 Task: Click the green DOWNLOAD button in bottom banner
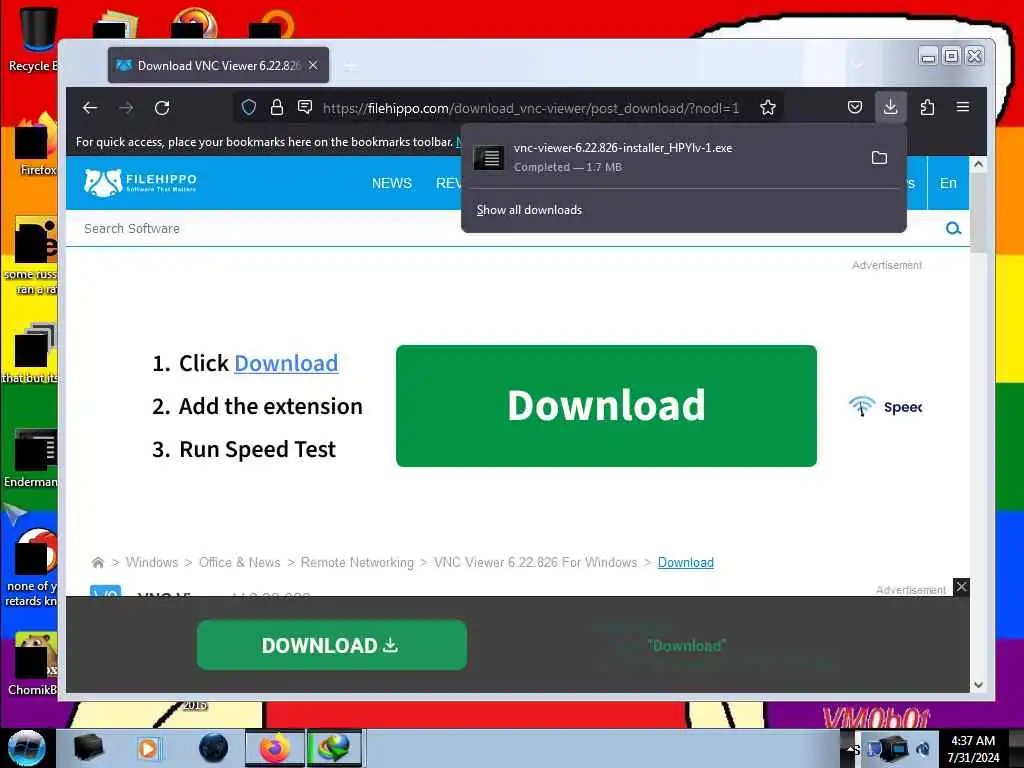pyautogui.click(x=332, y=645)
